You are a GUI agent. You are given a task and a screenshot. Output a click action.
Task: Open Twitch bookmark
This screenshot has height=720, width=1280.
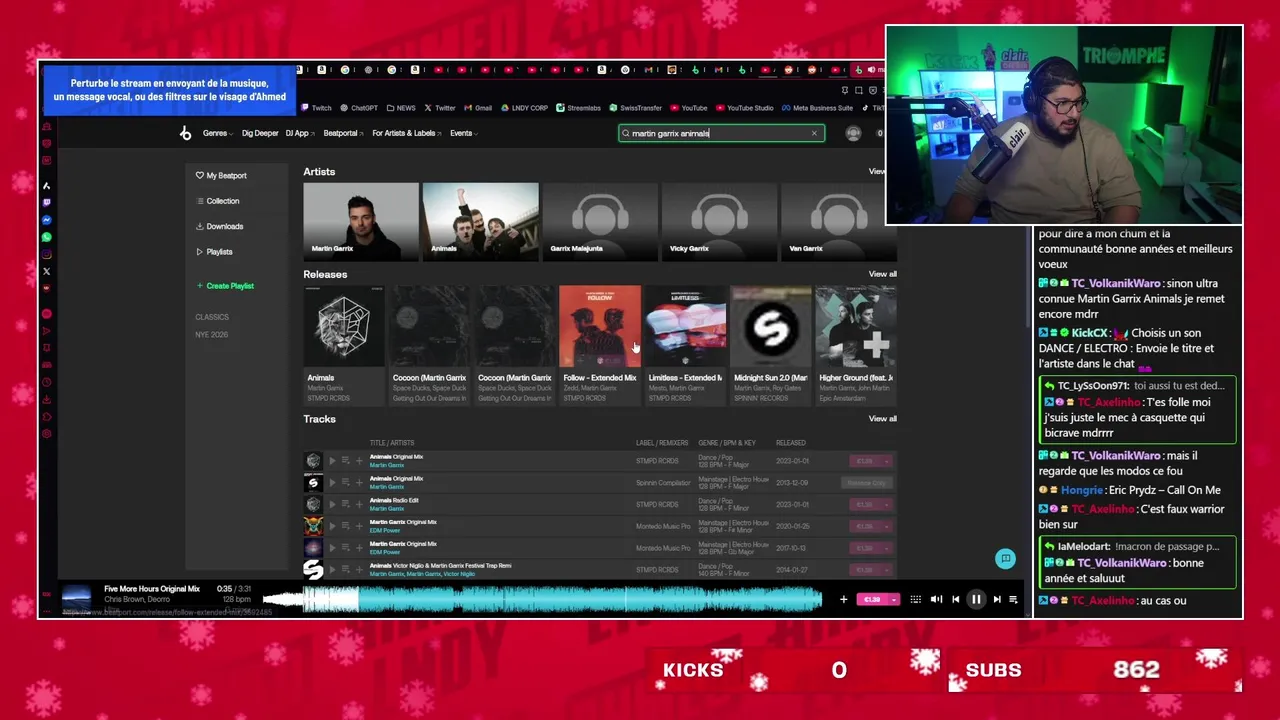tap(317, 108)
